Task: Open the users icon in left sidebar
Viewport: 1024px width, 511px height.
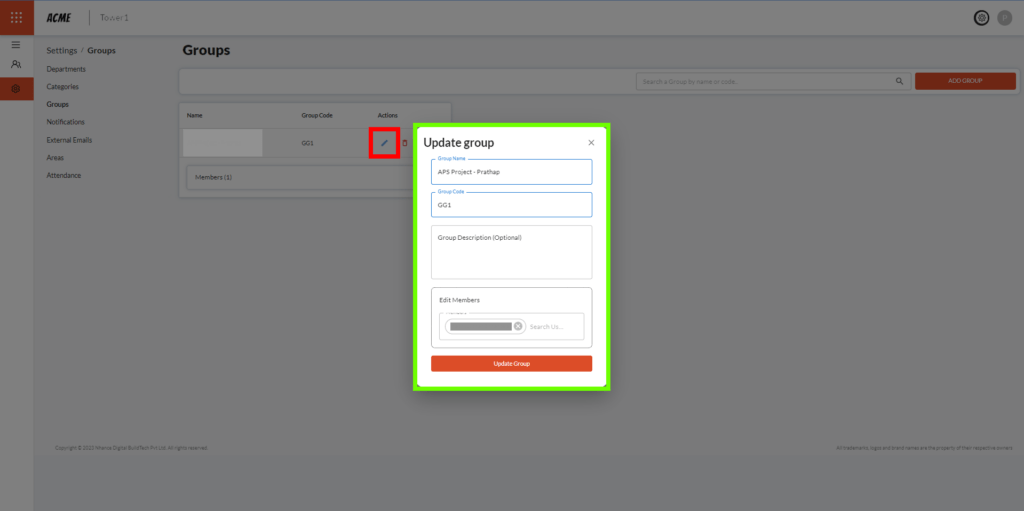Action: (x=16, y=65)
